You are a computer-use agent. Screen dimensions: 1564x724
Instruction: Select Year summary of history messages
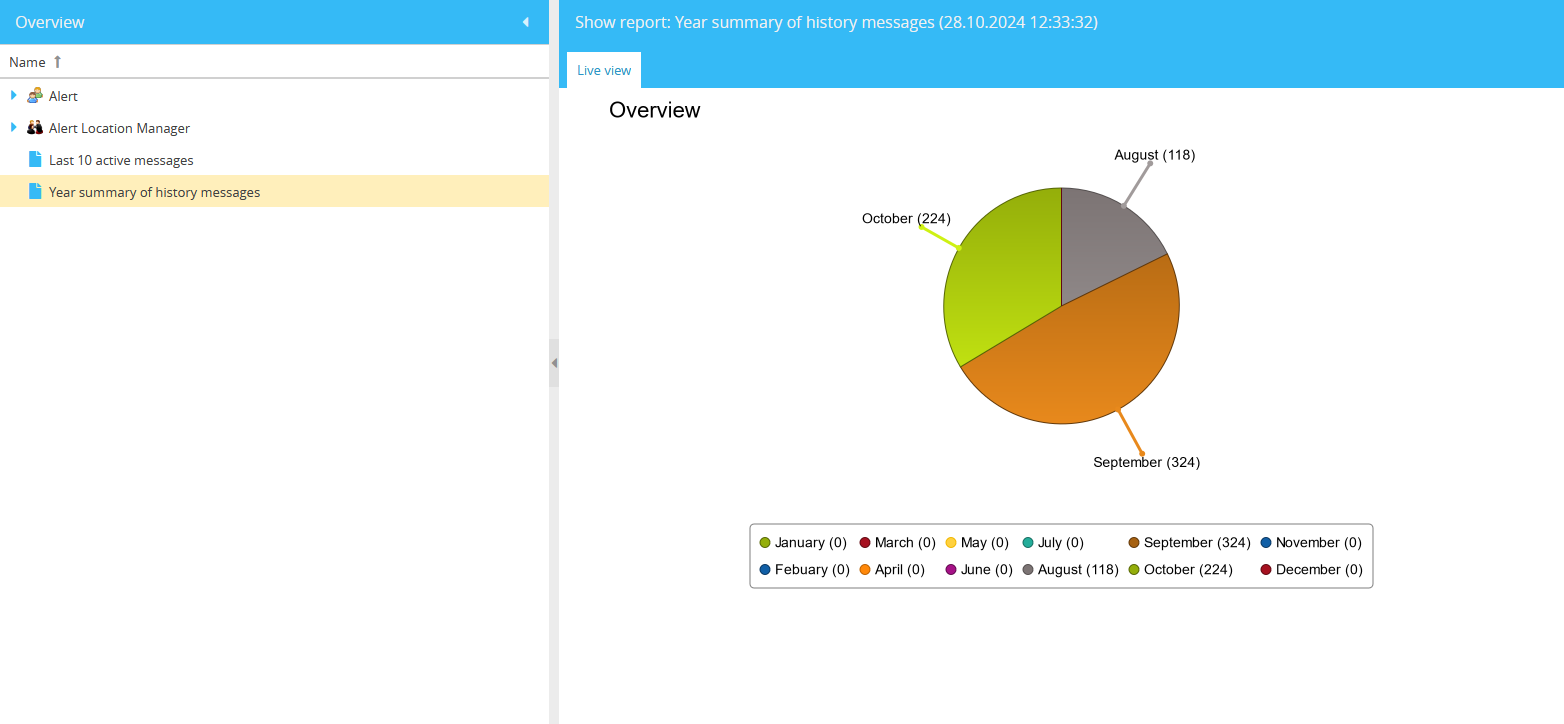pyautogui.click(x=154, y=192)
